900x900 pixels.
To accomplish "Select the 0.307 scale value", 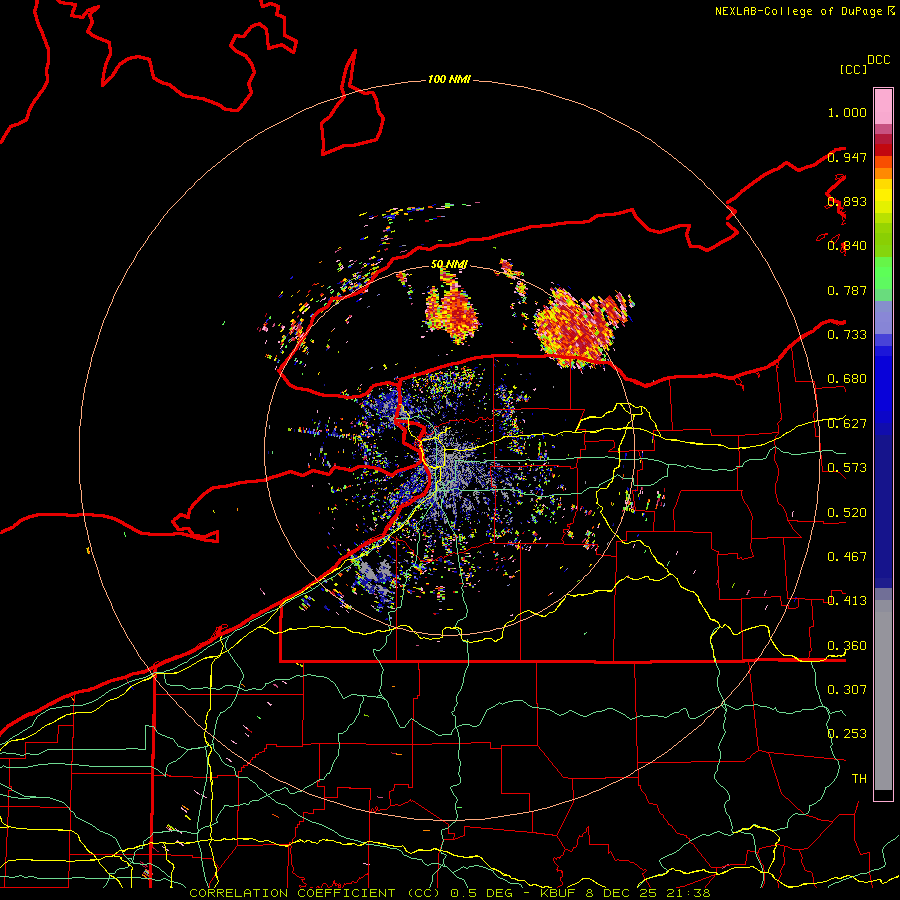I will [847, 690].
